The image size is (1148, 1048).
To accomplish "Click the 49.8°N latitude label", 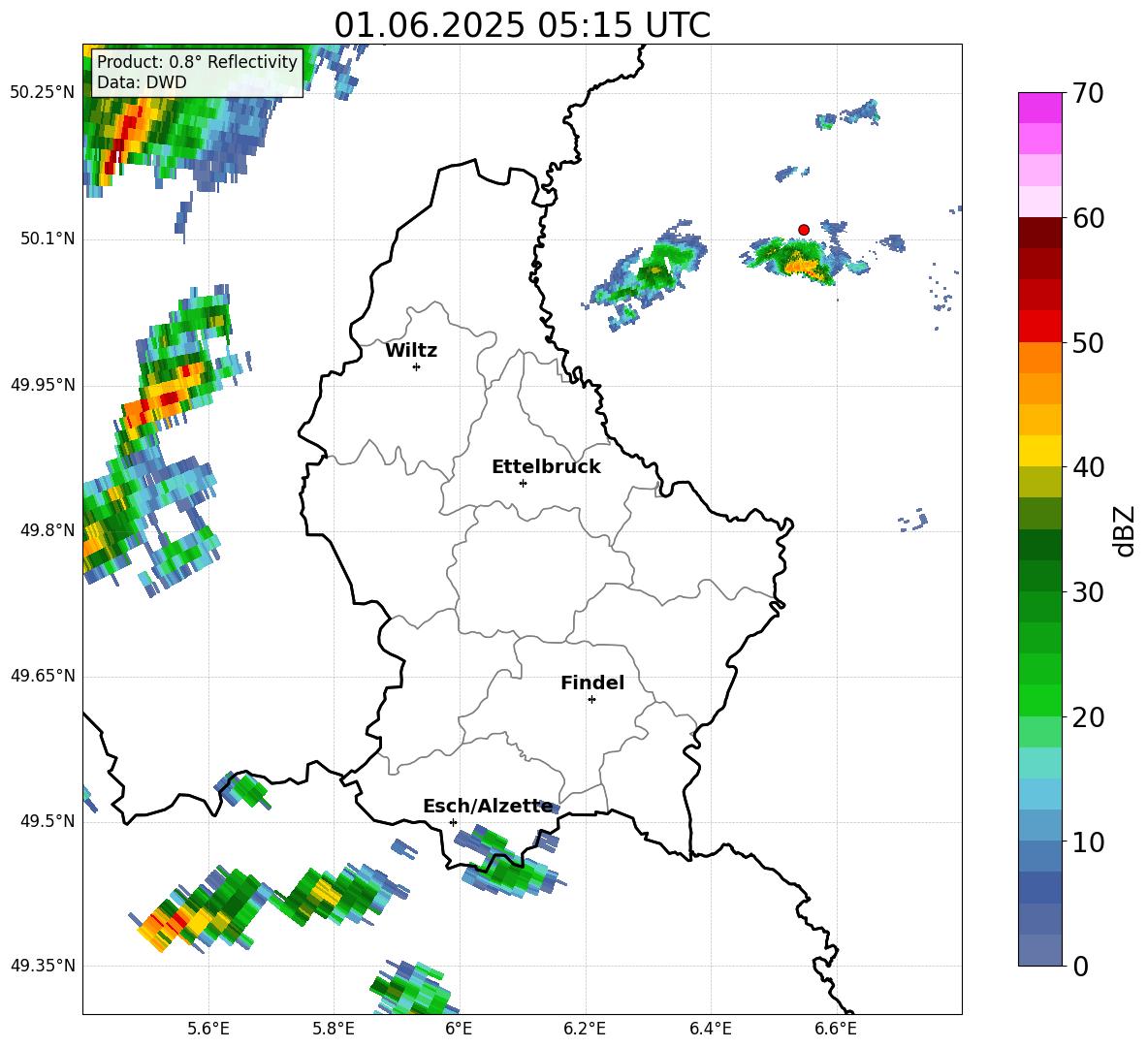I will point(48,530).
